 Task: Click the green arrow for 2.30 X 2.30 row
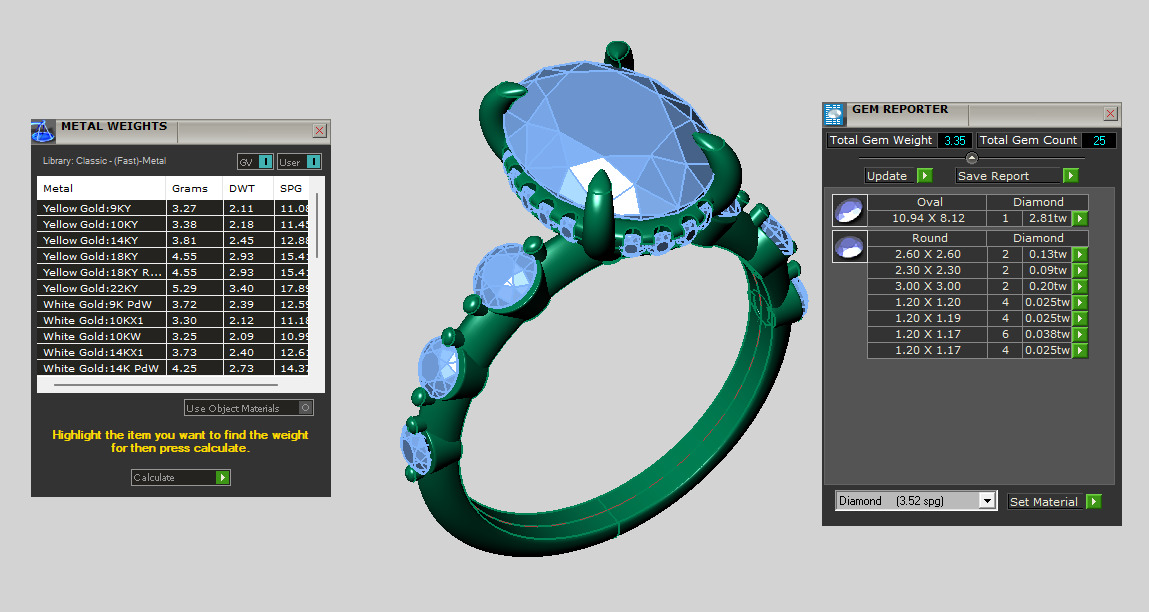click(1079, 270)
